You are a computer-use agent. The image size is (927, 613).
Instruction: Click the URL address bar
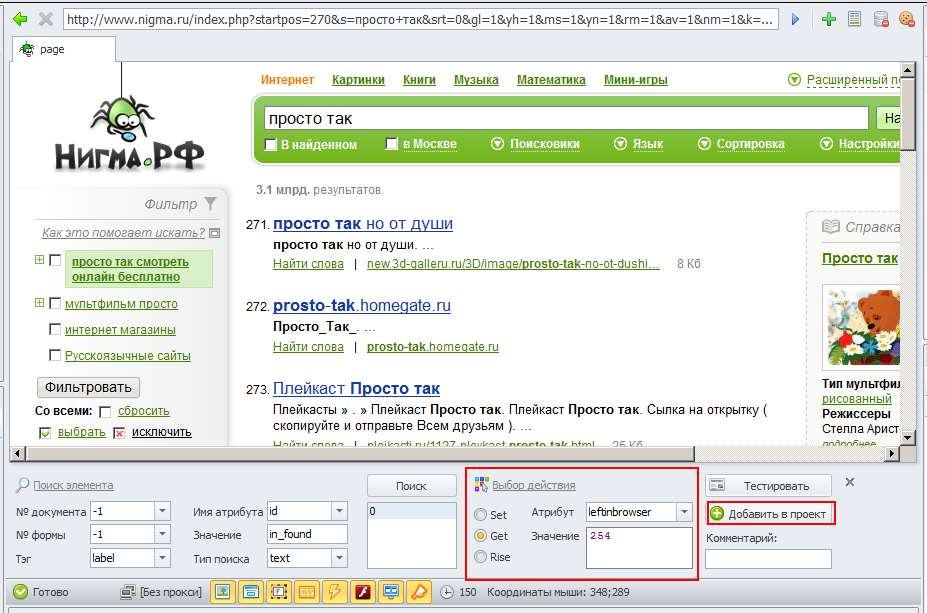pyautogui.click(x=420, y=19)
